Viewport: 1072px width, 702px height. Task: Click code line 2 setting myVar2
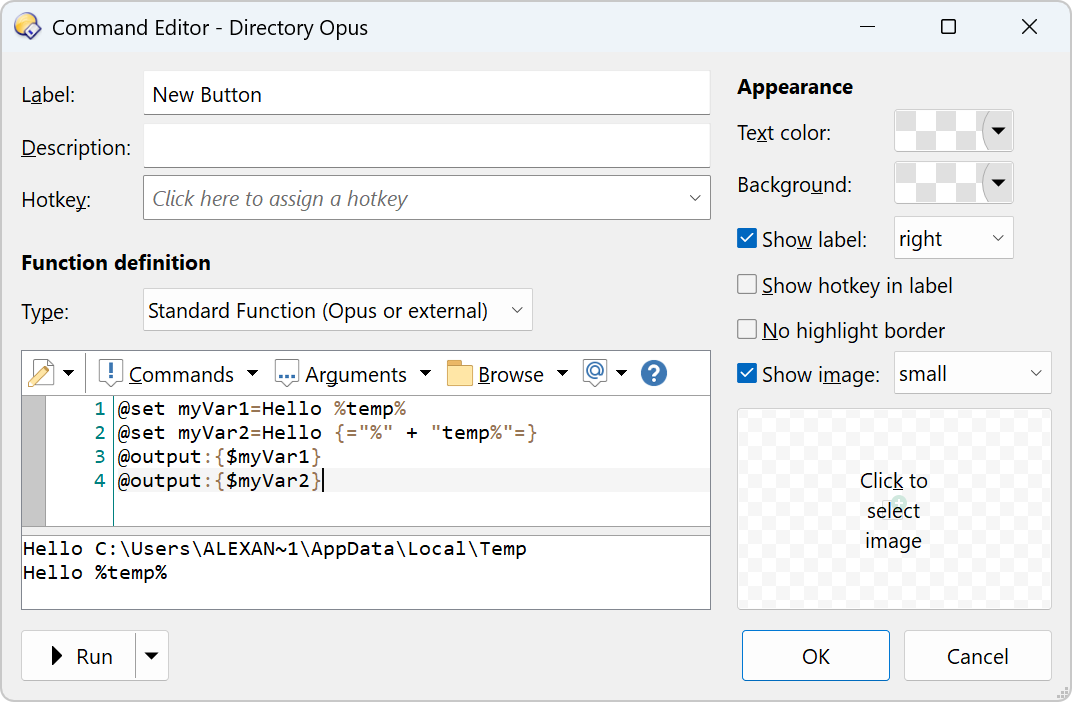[327, 433]
